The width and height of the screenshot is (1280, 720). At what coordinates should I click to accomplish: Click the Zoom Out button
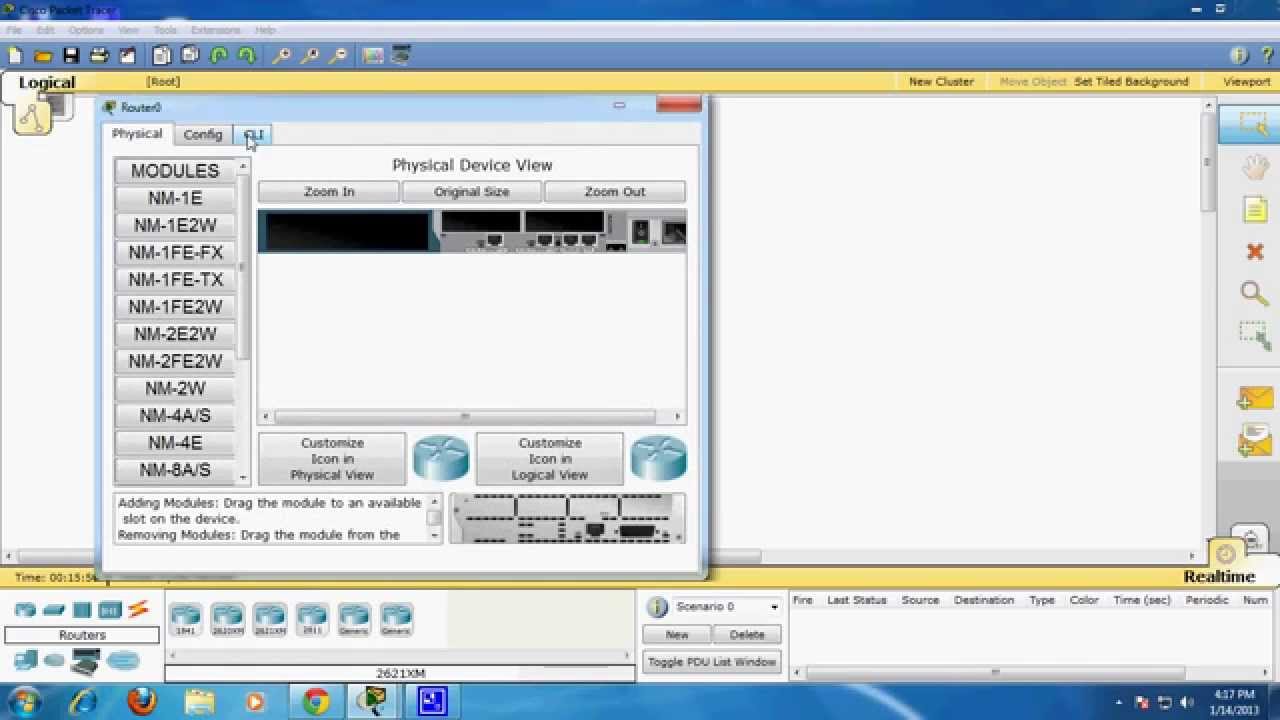click(x=615, y=192)
